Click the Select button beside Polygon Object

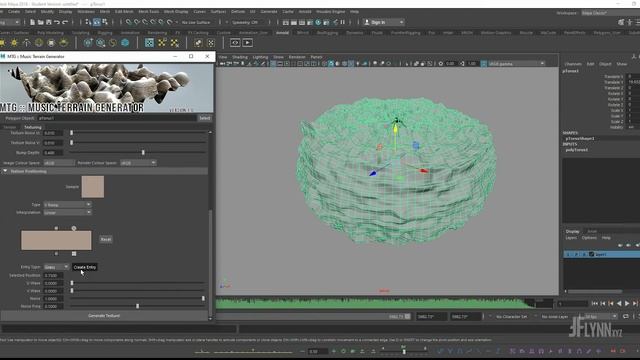pos(204,118)
